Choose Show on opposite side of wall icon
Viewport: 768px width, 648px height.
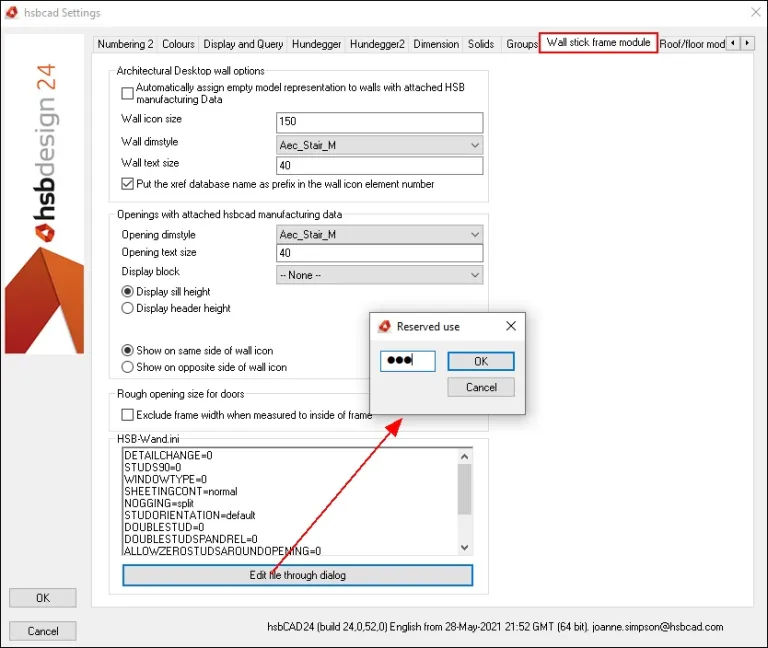[x=127, y=367]
